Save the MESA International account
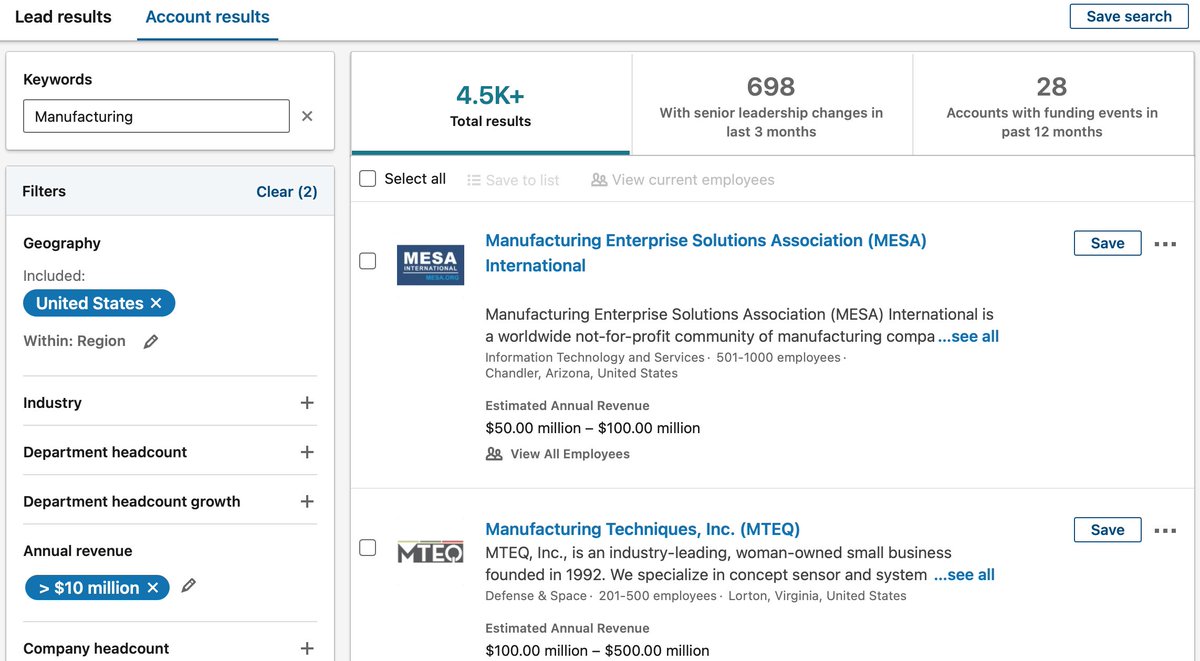The height and width of the screenshot is (661, 1200). click(1107, 243)
